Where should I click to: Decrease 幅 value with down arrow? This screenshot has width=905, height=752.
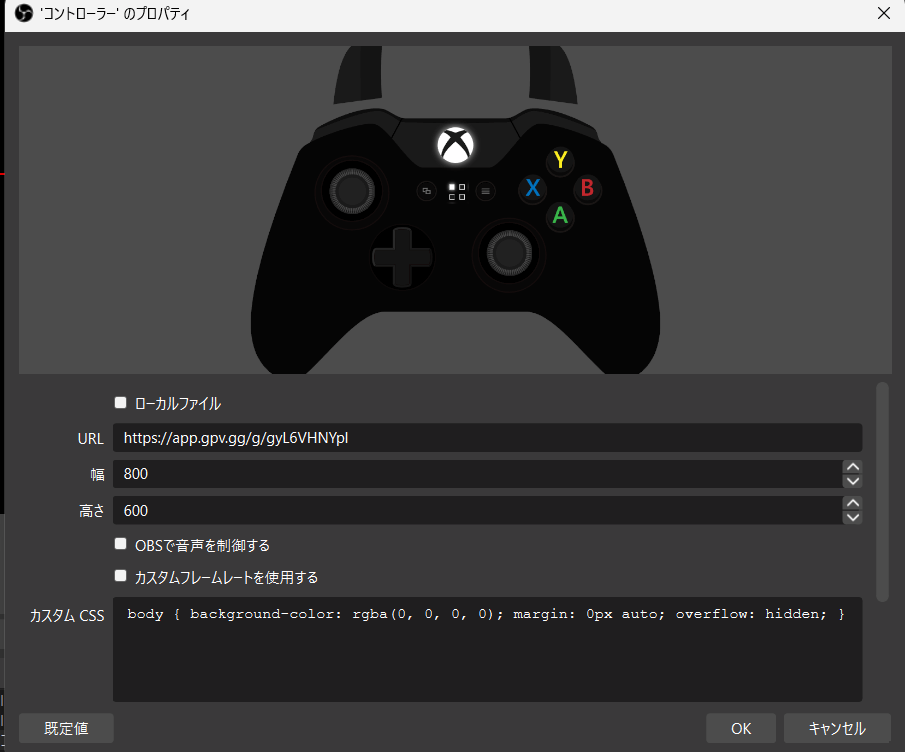852,481
